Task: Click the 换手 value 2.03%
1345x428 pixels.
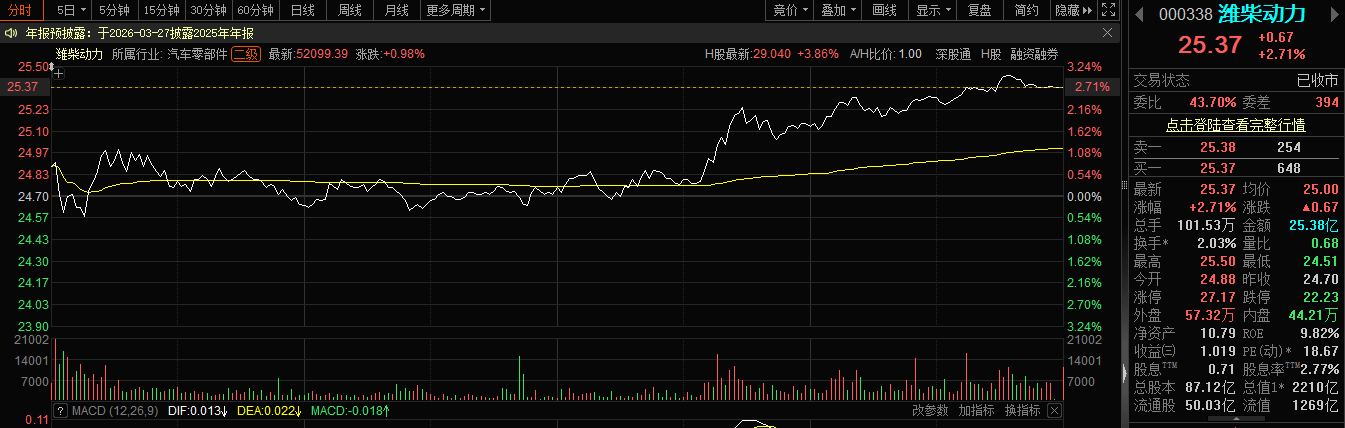Action: click(1217, 243)
